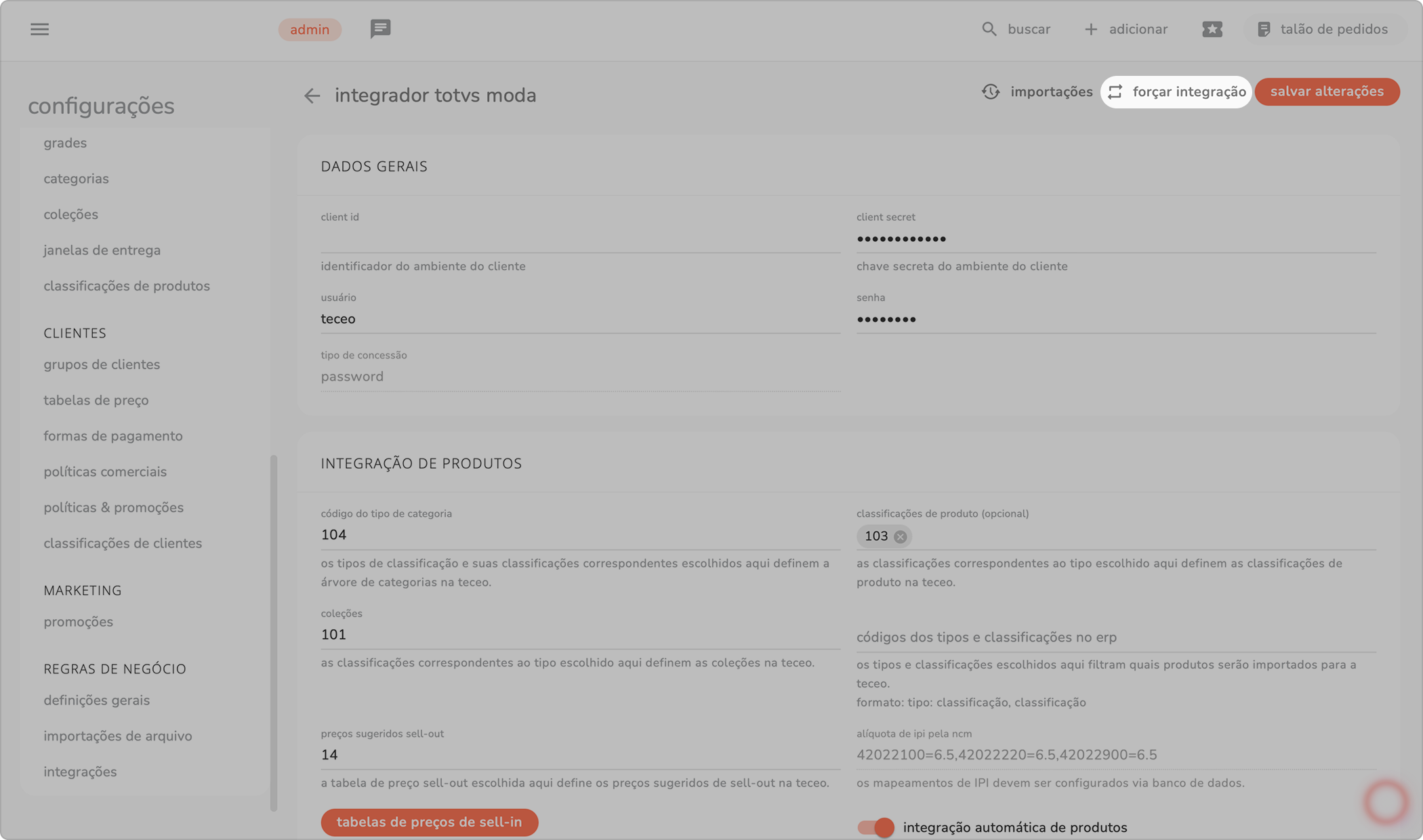
Task: Select integrações in the sidebar
Action: (80, 772)
